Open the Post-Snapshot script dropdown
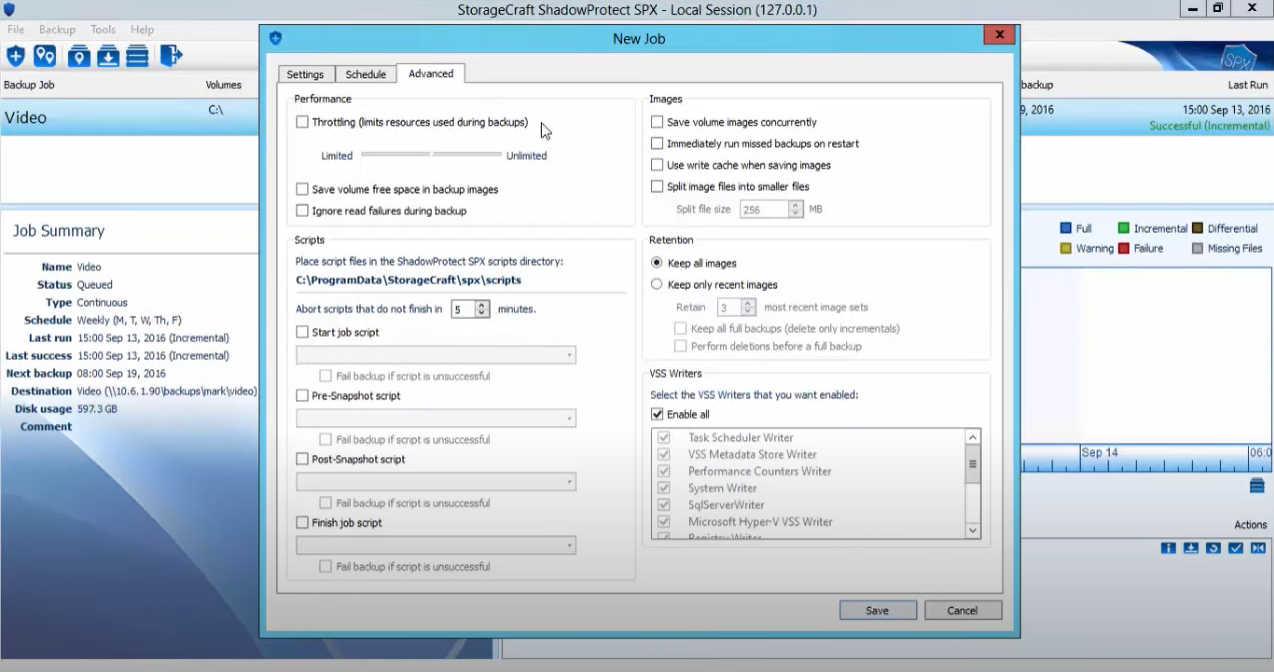The image size is (1274, 672). (x=568, y=481)
